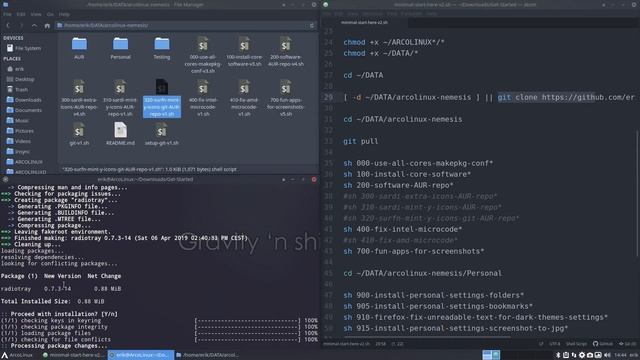Click Atom editor horizontal scrollbar
This screenshot has width=640, height=360.
(427, 337)
